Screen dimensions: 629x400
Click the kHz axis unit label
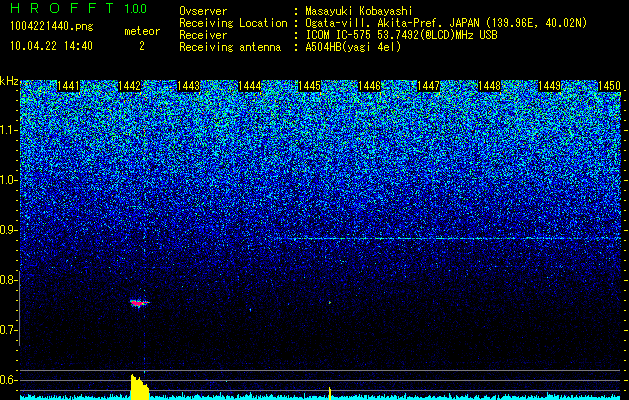point(9,81)
